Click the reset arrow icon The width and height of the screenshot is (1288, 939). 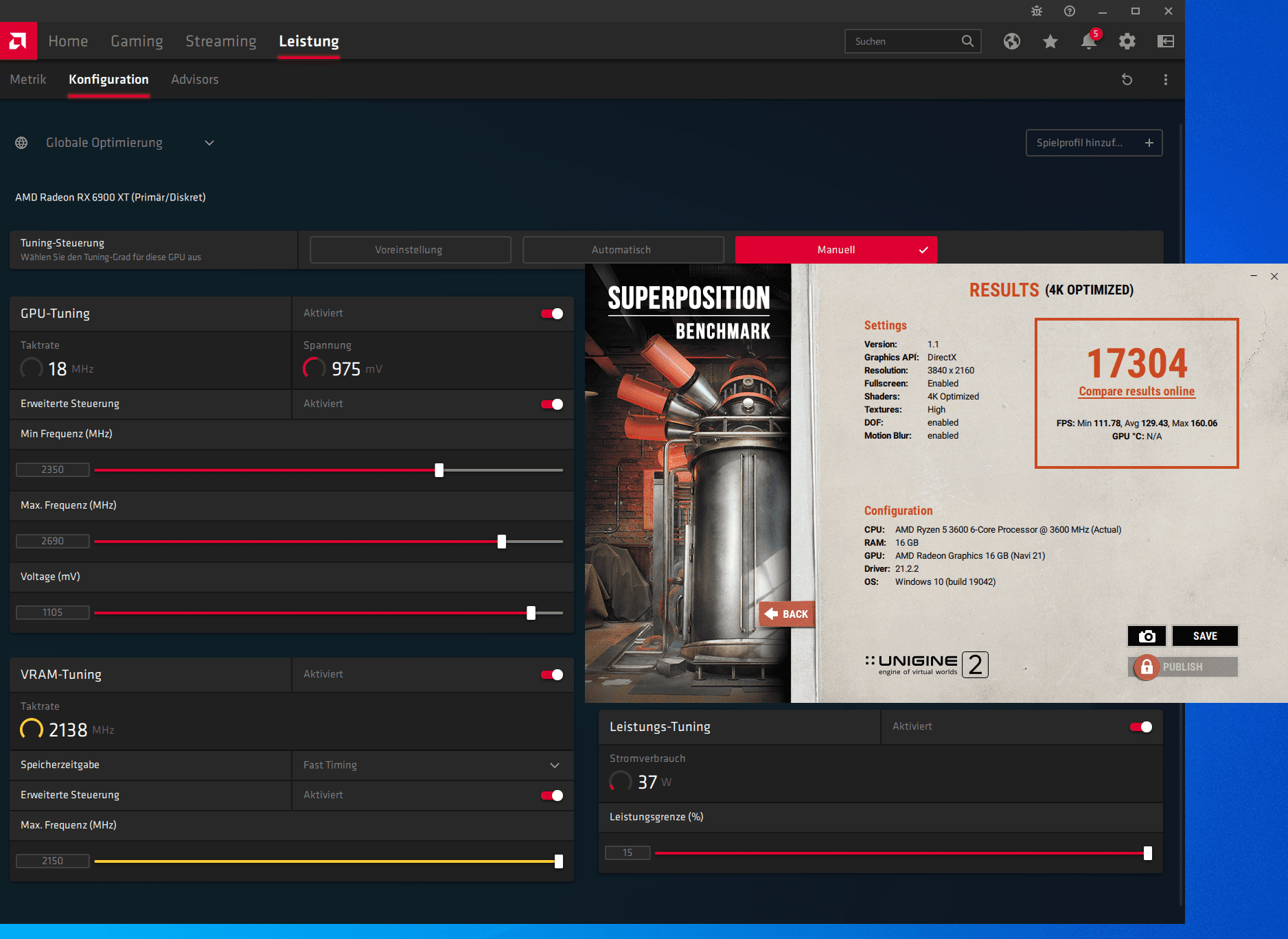pyautogui.click(x=1127, y=80)
